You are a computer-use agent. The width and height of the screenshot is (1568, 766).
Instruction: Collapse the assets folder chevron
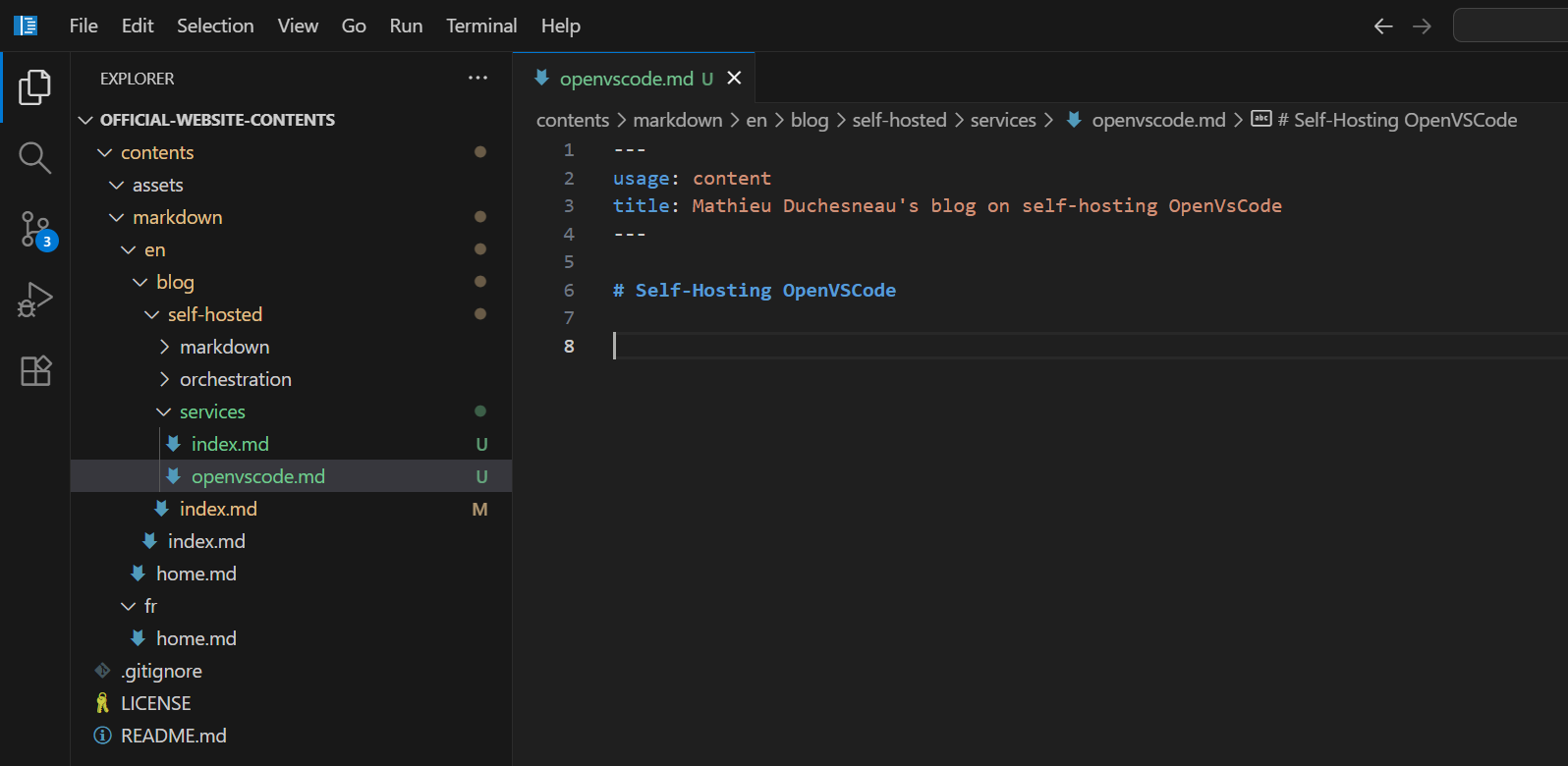117,185
